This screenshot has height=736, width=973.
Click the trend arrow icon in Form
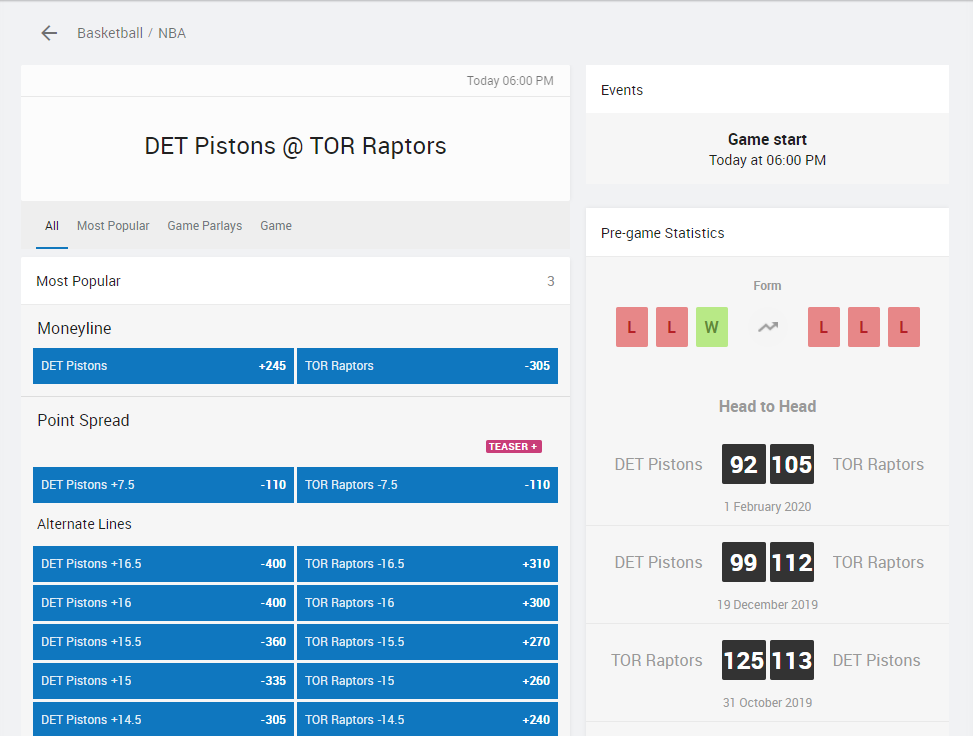click(x=768, y=326)
